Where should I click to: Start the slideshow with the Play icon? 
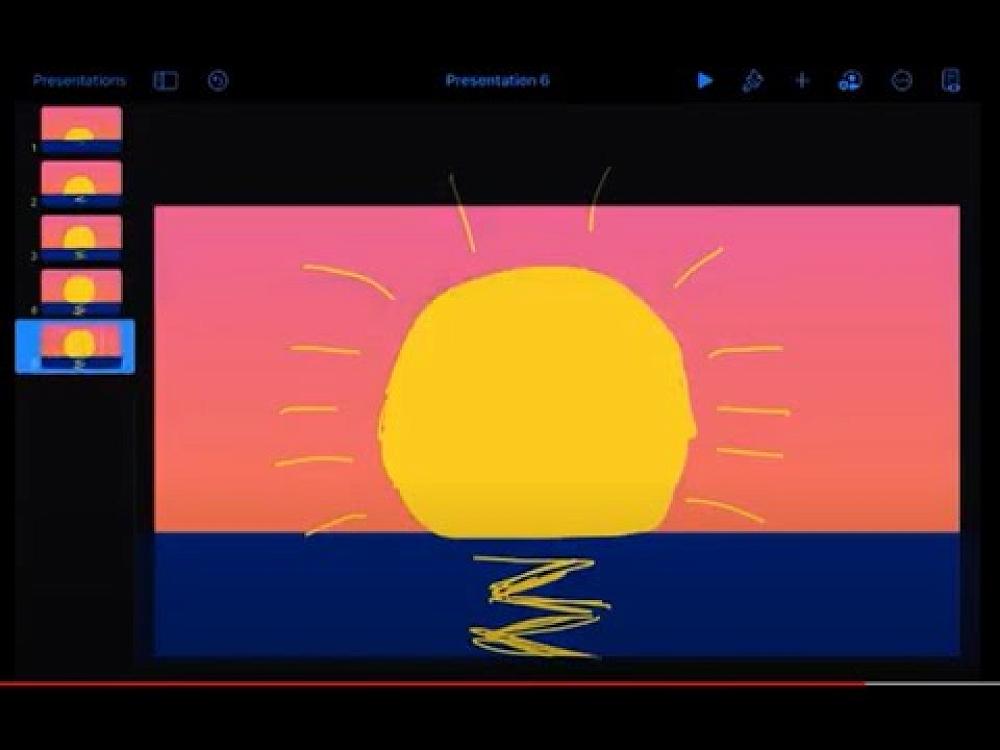[x=706, y=79]
